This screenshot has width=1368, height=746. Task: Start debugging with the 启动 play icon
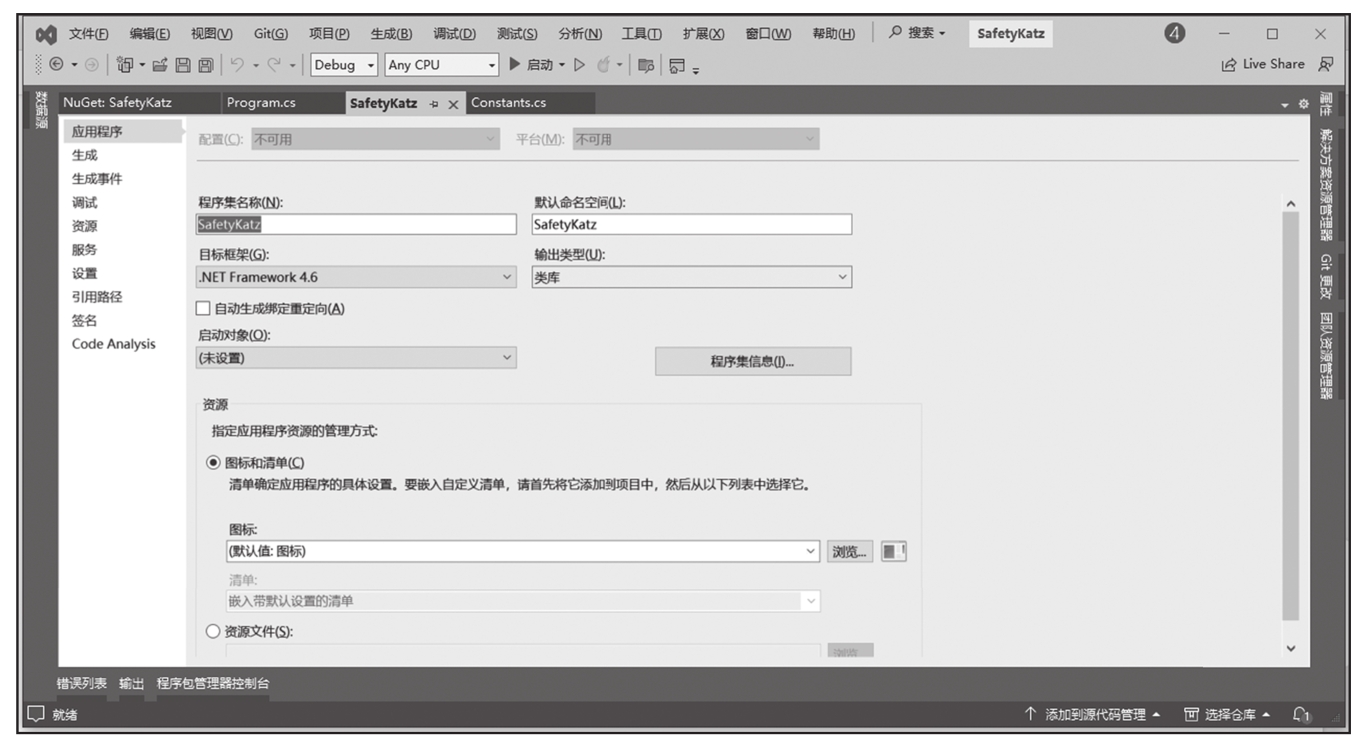click(x=515, y=65)
